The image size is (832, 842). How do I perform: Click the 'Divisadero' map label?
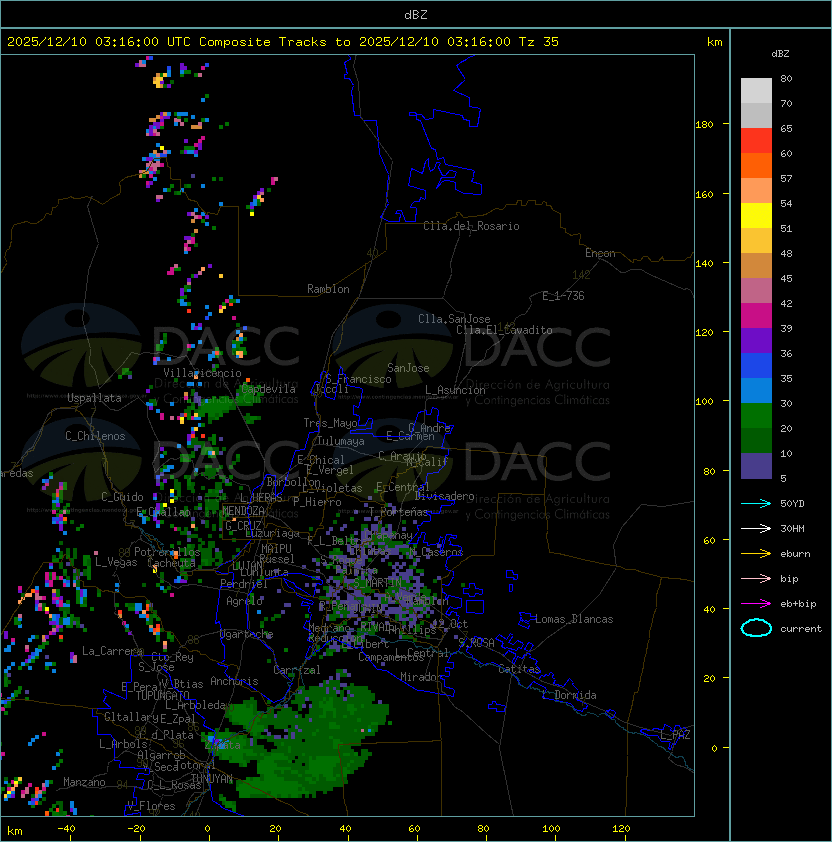coord(444,496)
